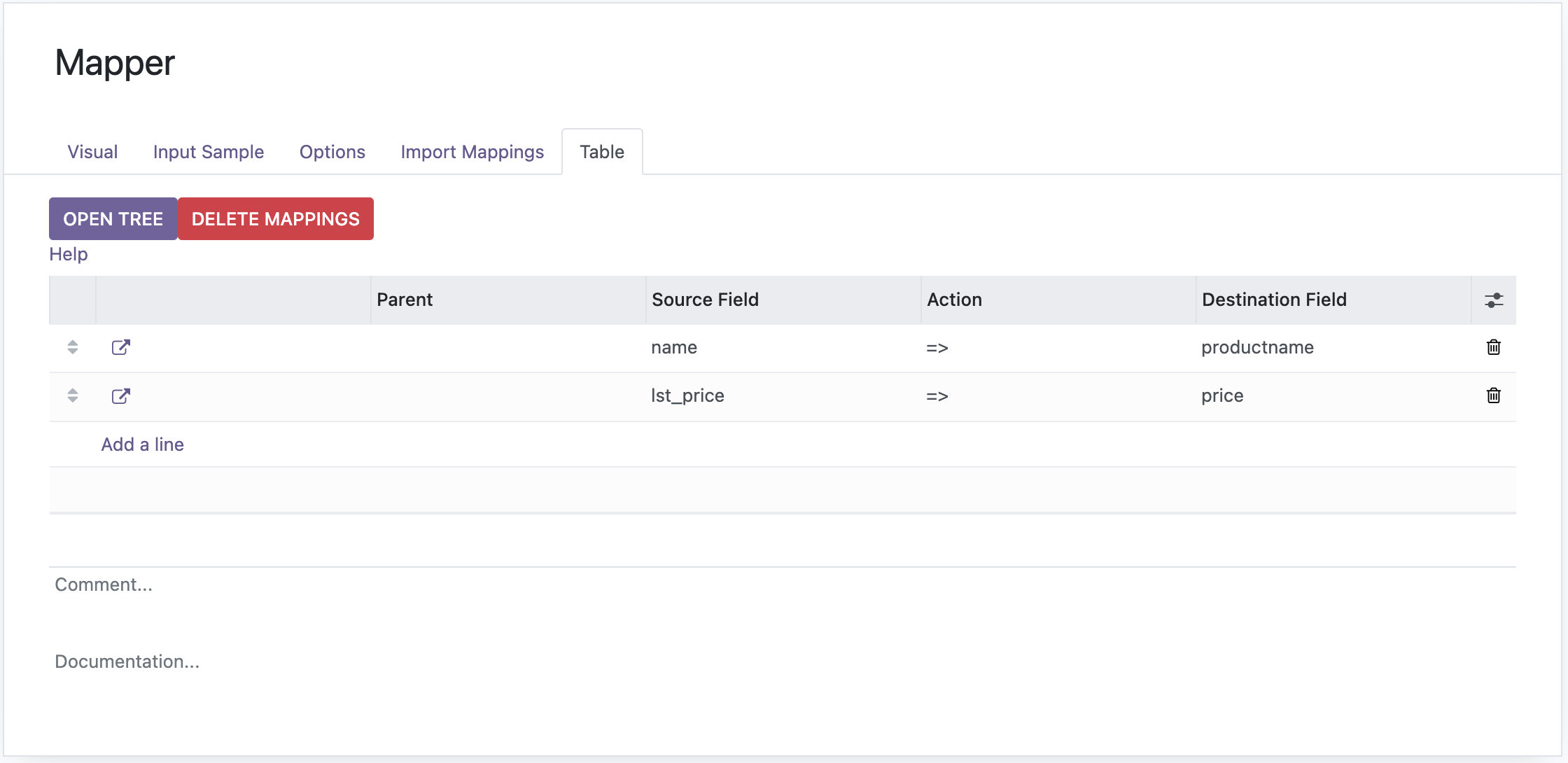The image size is (1568, 763).
Task: Select the 'price' destination cell
Action: [x=1333, y=395]
